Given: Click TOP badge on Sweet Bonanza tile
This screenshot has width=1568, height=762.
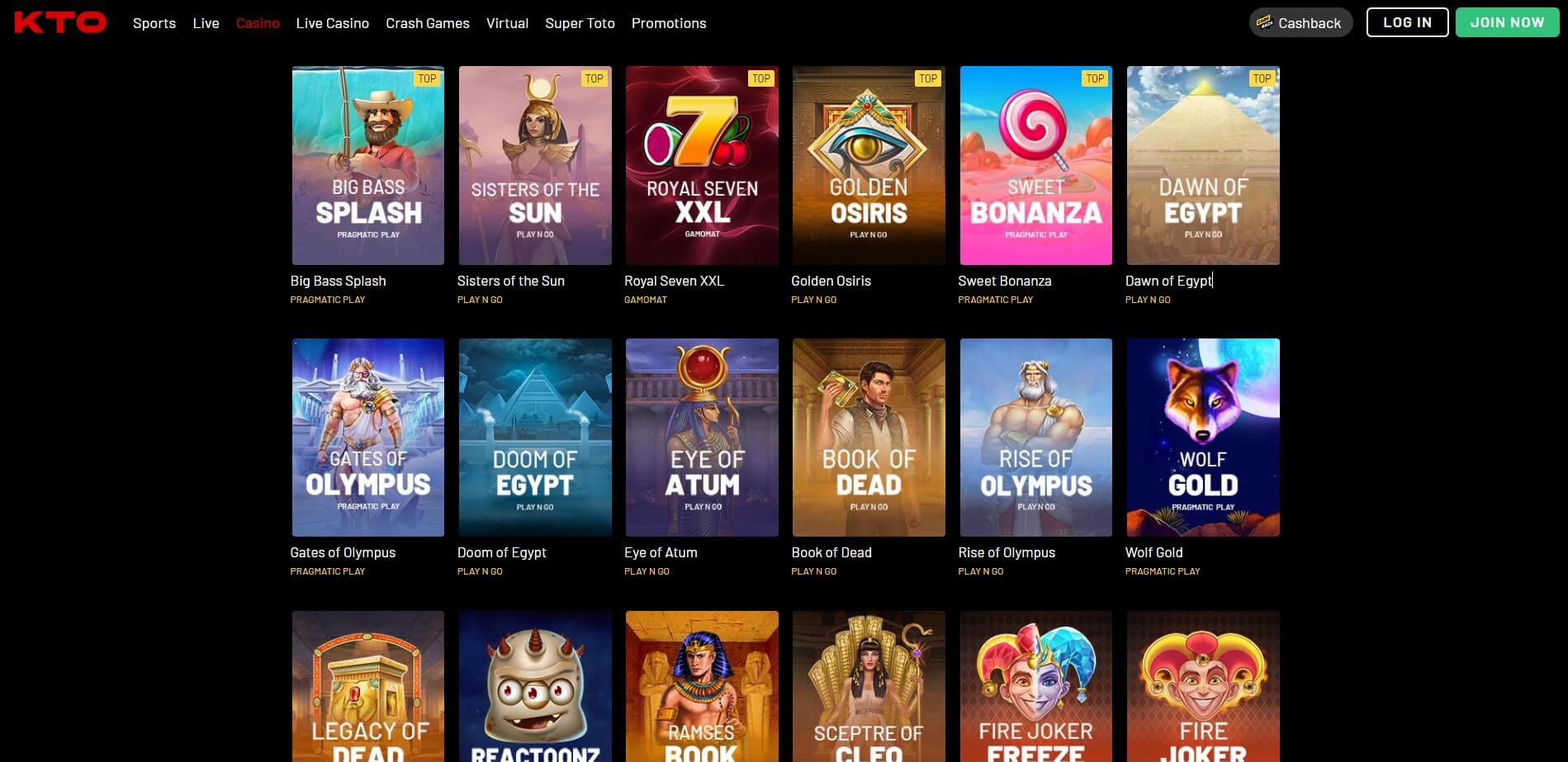Looking at the screenshot, I should click(1095, 78).
